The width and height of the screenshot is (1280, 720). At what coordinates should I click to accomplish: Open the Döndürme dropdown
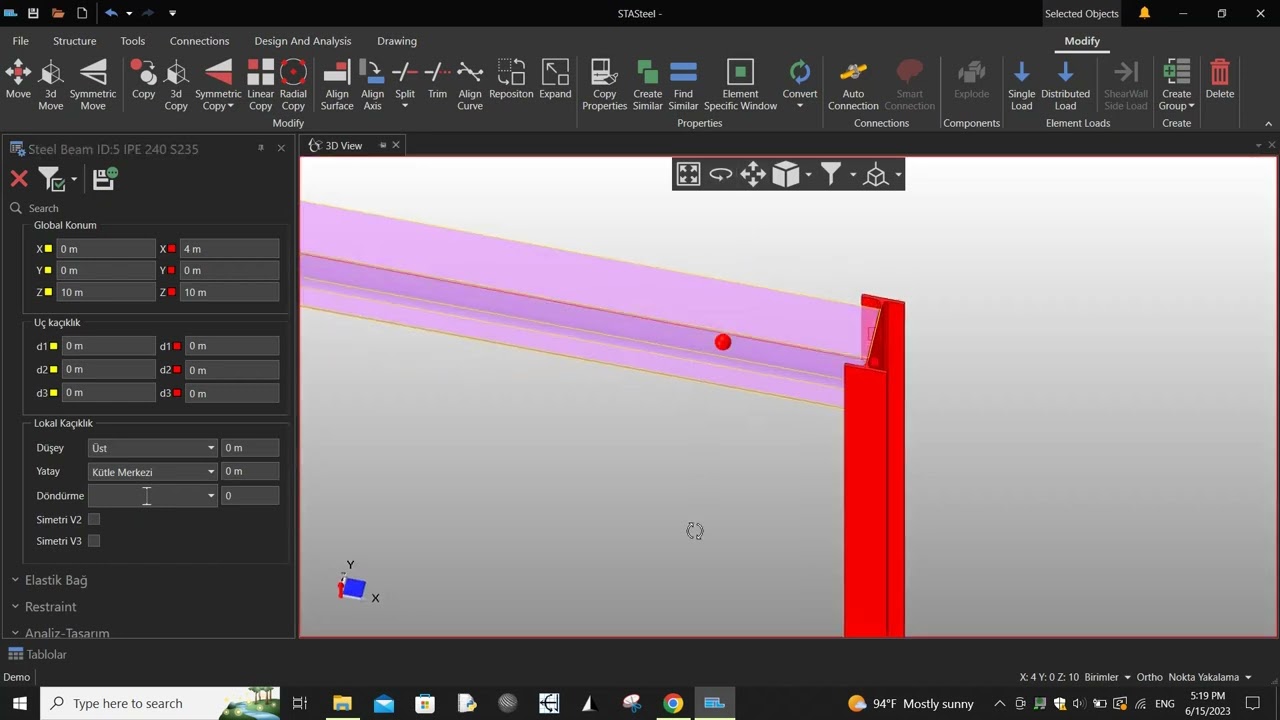152,495
